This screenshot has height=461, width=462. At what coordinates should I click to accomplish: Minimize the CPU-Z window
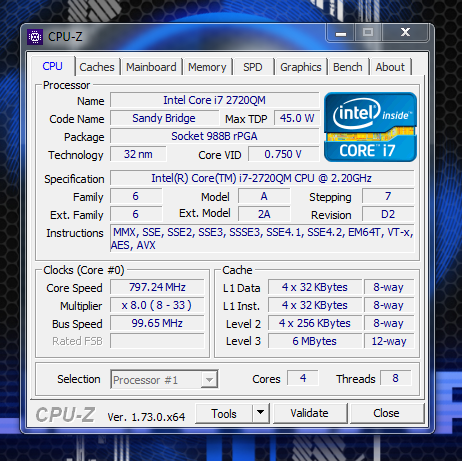[x=341, y=33]
